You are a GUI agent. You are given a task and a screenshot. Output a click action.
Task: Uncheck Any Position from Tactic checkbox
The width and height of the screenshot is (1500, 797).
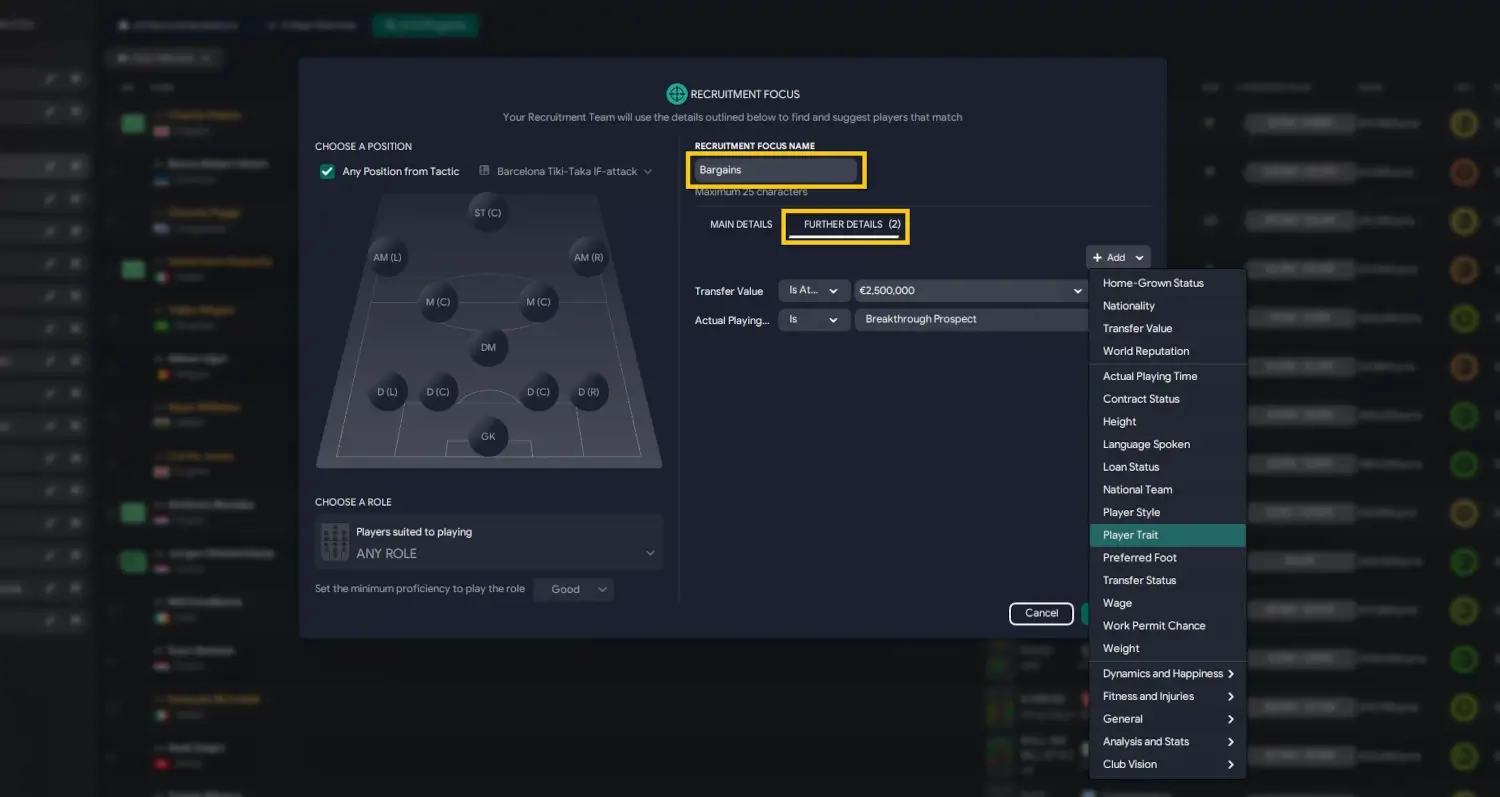(327, 171)
